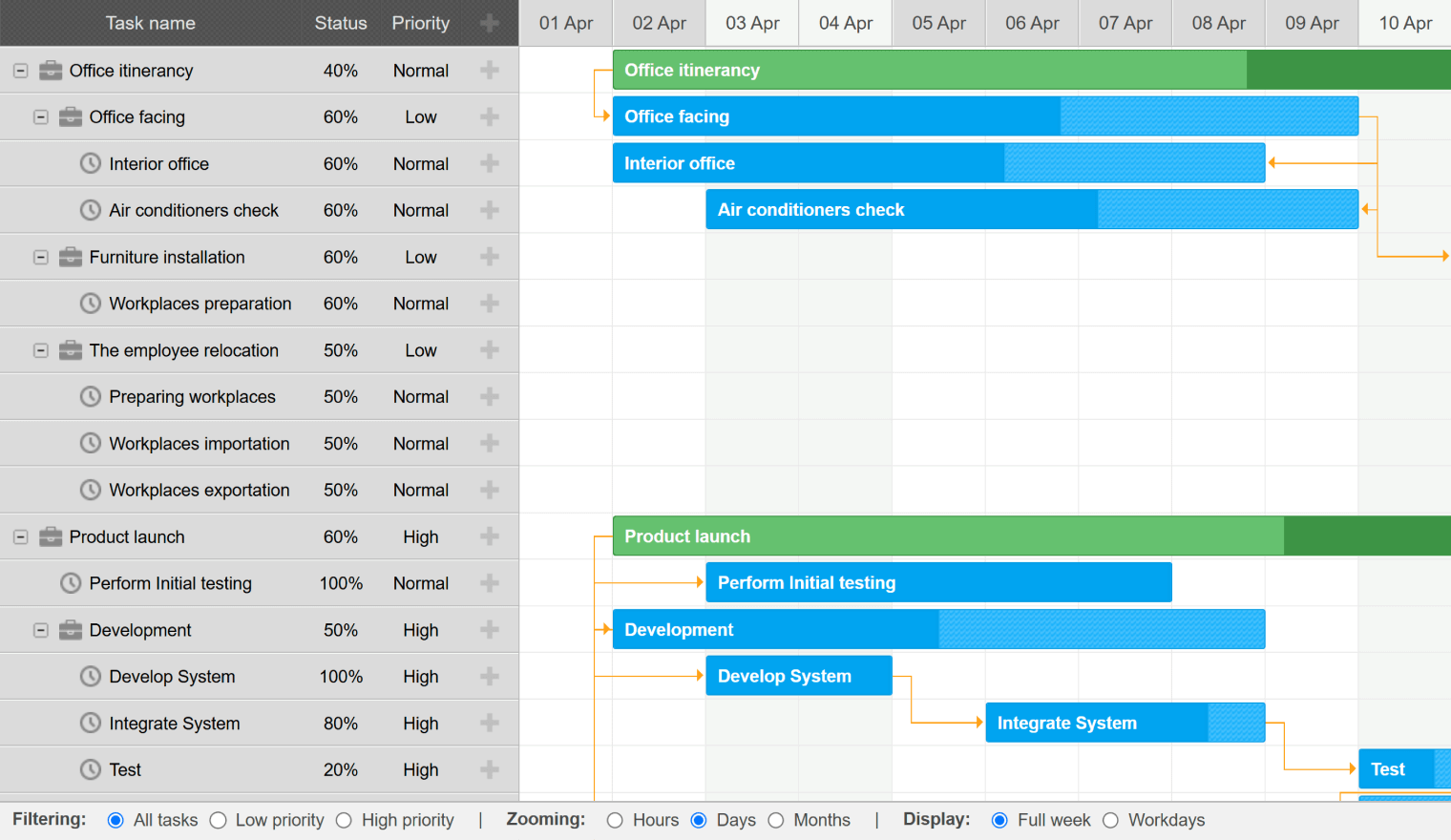The width and height of the screenshot is (1451, 840).
Task: Add a subtask under Furniture installation
Action: pos(489,257)
